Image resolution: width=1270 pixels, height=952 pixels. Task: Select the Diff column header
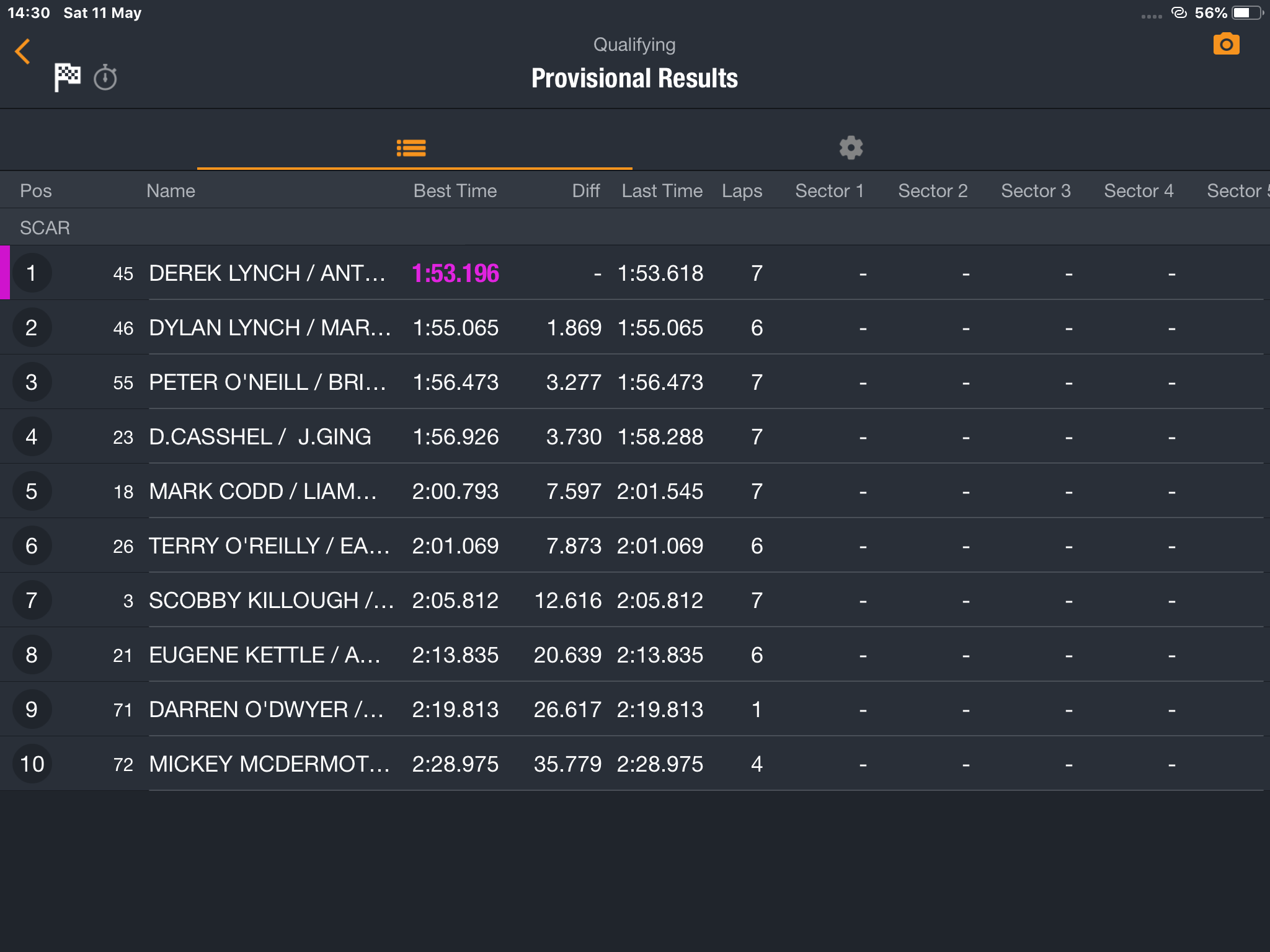[586, 191]
